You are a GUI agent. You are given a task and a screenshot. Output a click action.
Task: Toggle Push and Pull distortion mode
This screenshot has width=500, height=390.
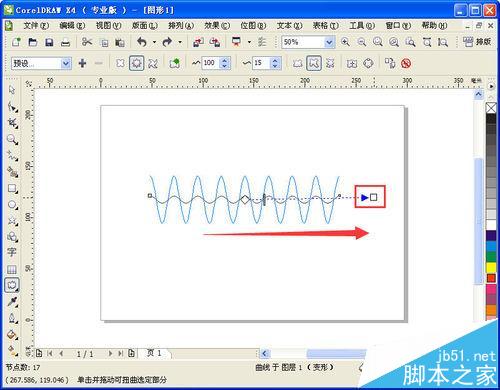click(x=120, y=63)
